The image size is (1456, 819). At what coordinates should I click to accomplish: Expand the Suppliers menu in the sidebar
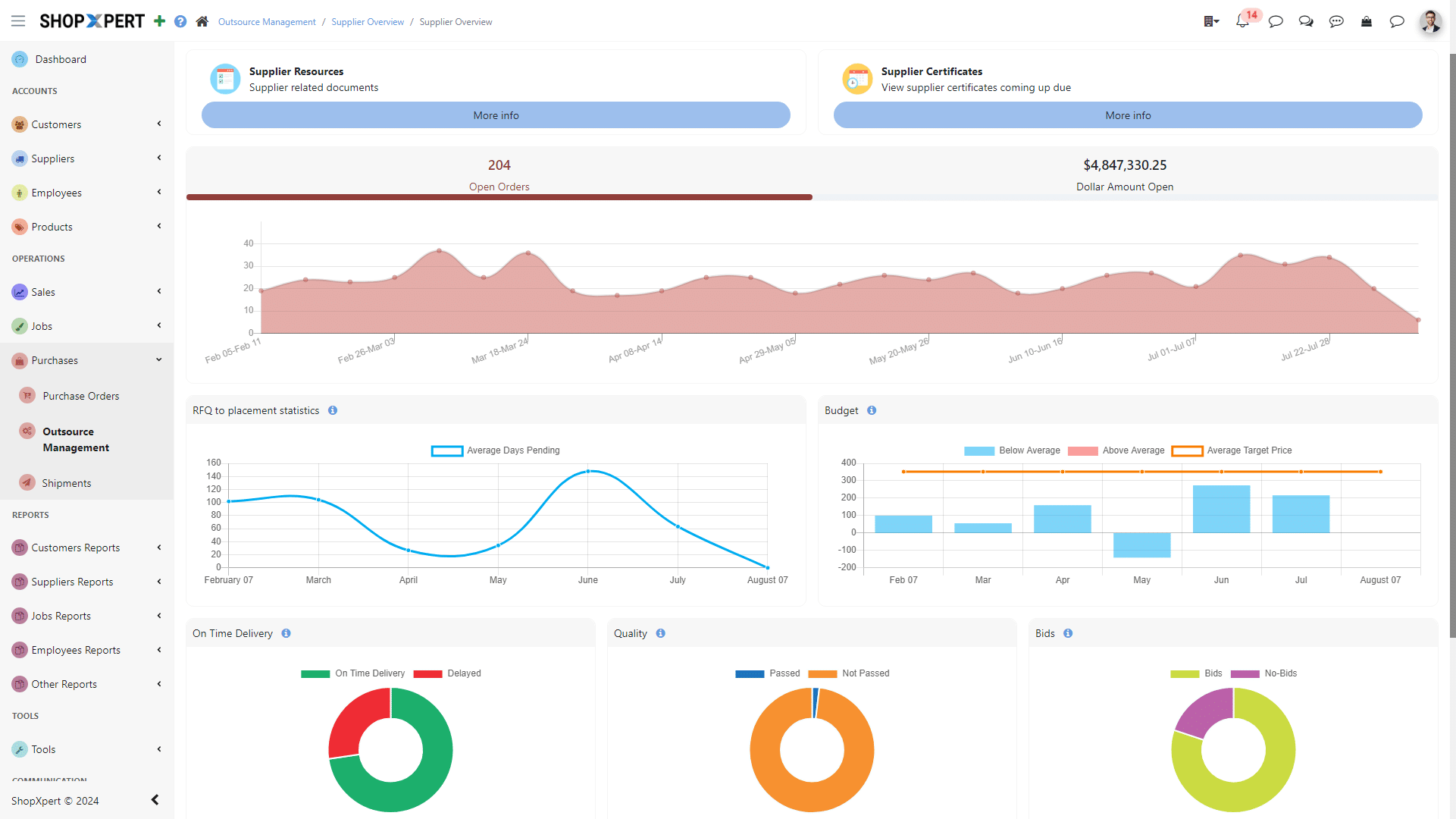tap(158, 158)
